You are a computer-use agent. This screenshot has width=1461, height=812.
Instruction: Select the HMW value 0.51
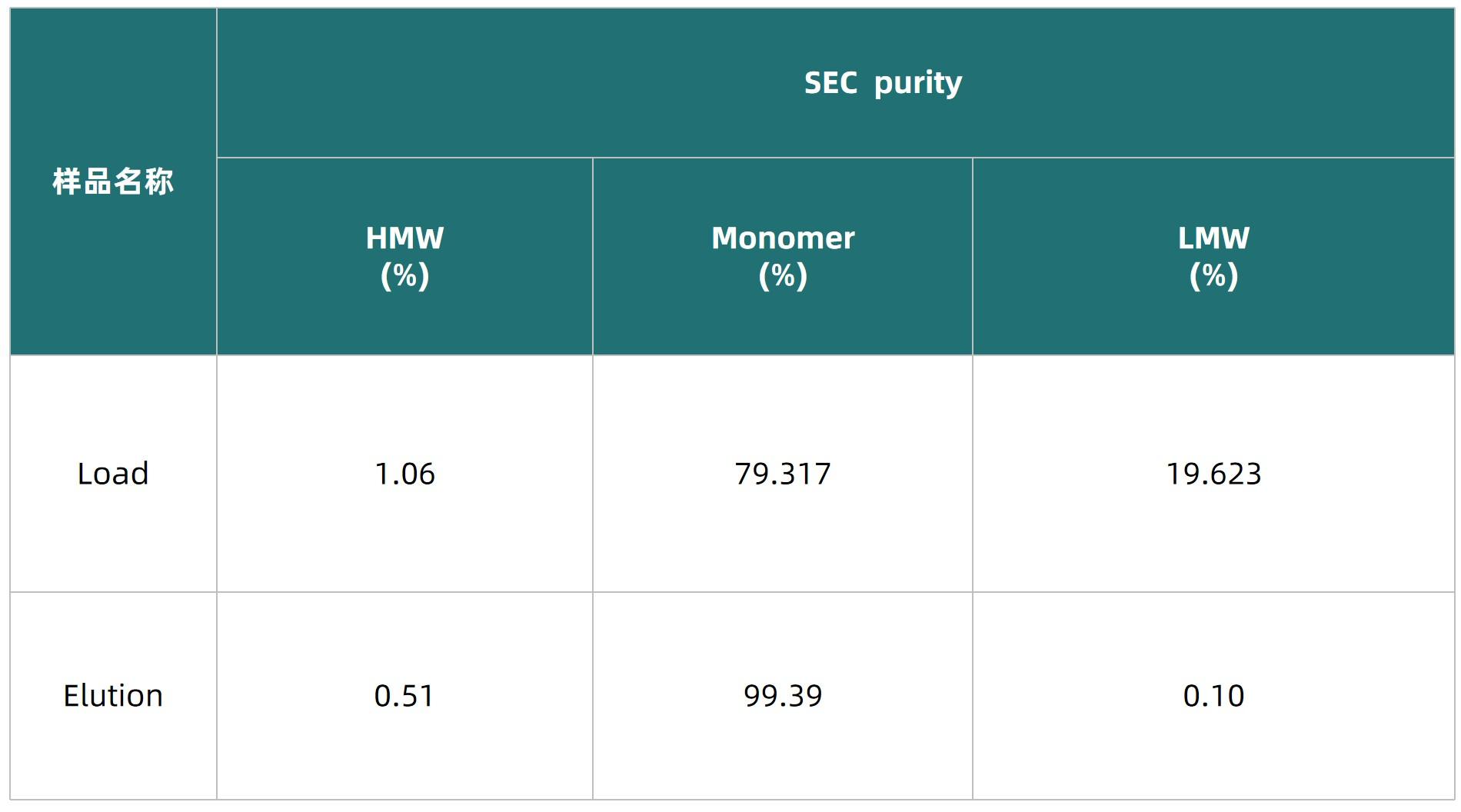pyautogui.click(x=404, y=696)
